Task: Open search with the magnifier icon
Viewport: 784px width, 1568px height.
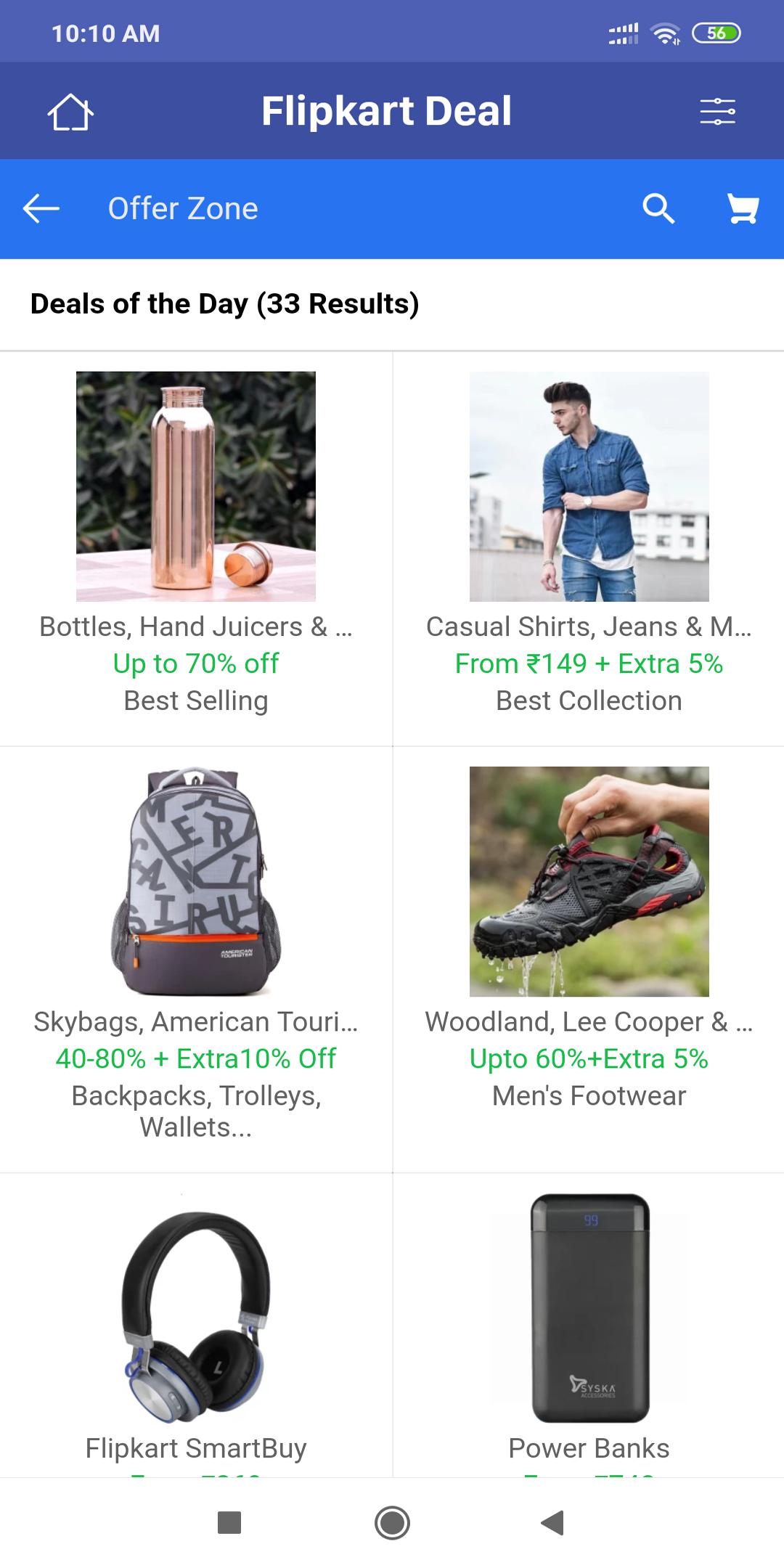Action: (x=658, y=209)
